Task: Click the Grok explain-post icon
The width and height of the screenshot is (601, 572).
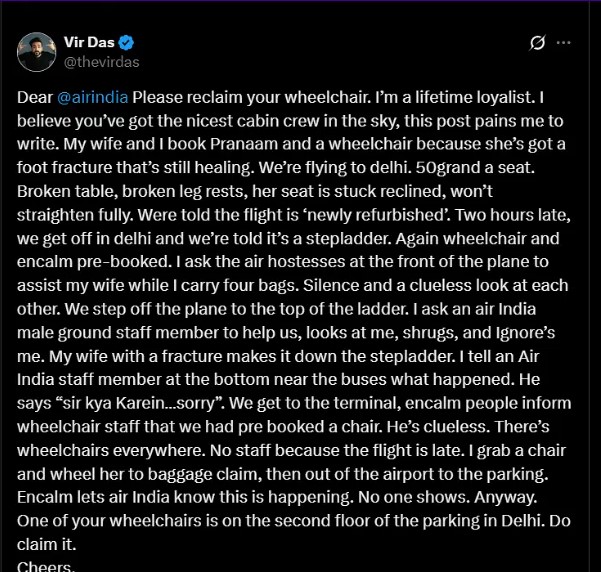Action: tap(537, 44)
